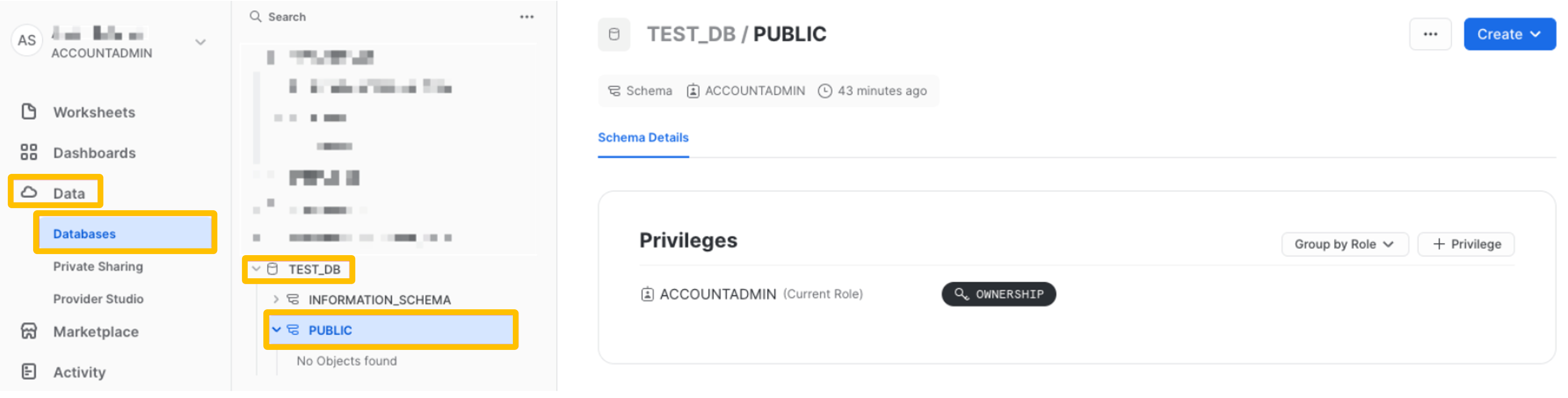This screenshot has width=1568, height=398.
Task: Click the search magnifier icon
Action: 256,16
